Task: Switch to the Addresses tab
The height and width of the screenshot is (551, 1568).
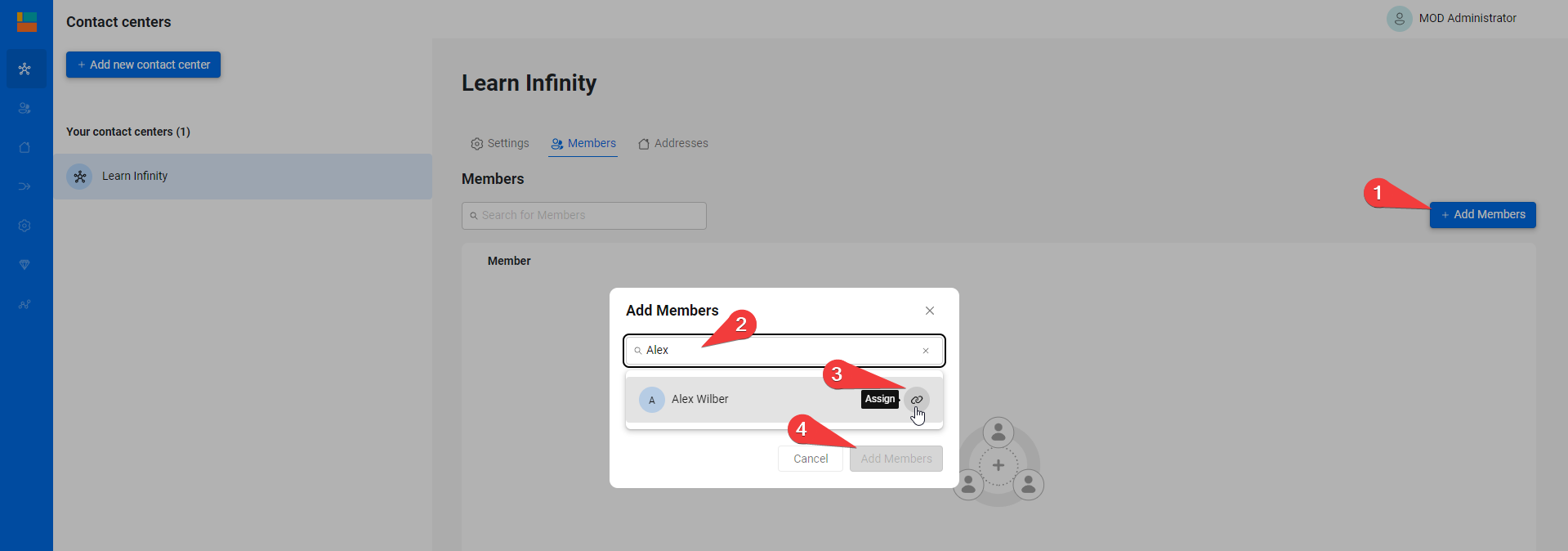Action: point(673,144)
